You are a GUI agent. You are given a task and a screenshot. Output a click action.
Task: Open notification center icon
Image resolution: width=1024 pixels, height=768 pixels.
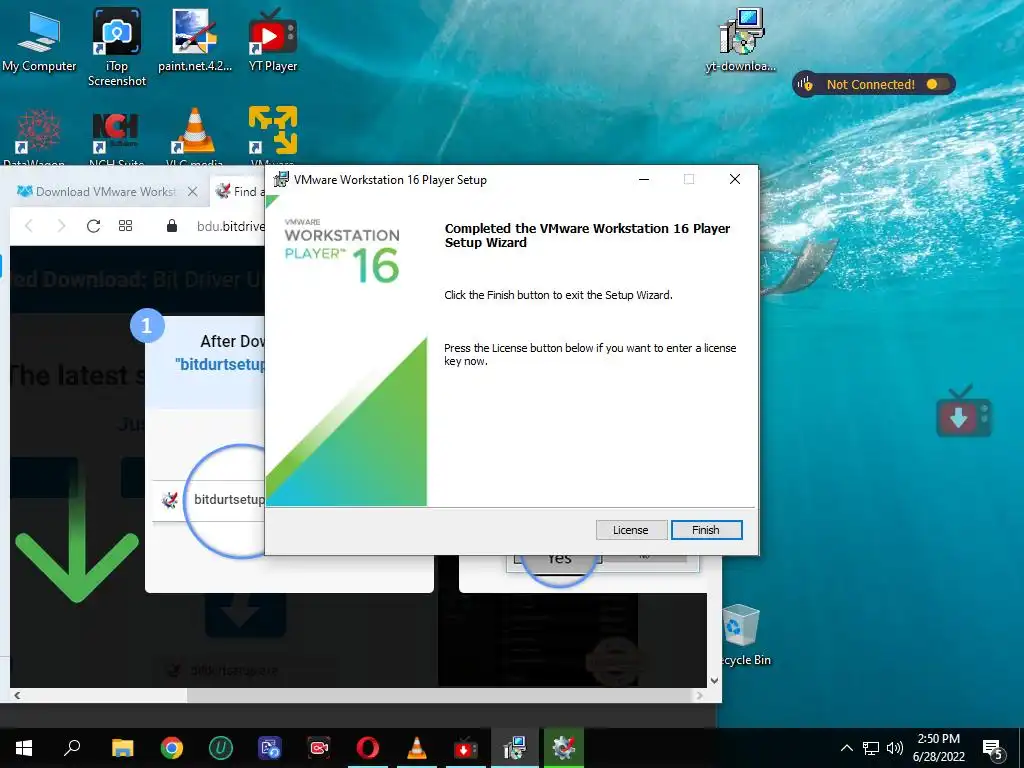(x=993, y=749)
